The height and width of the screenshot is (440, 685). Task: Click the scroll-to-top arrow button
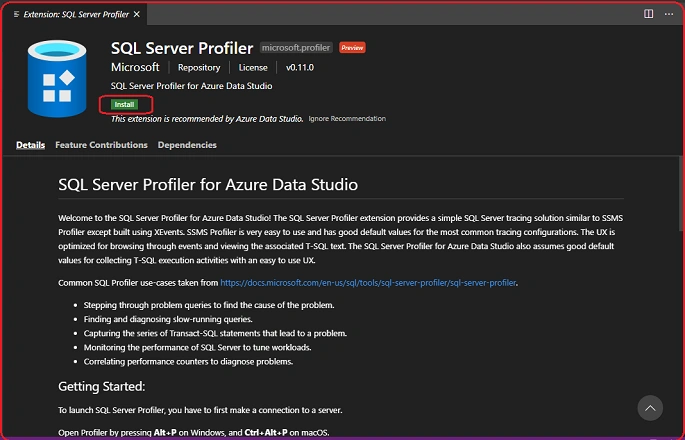tap(650, 408)
